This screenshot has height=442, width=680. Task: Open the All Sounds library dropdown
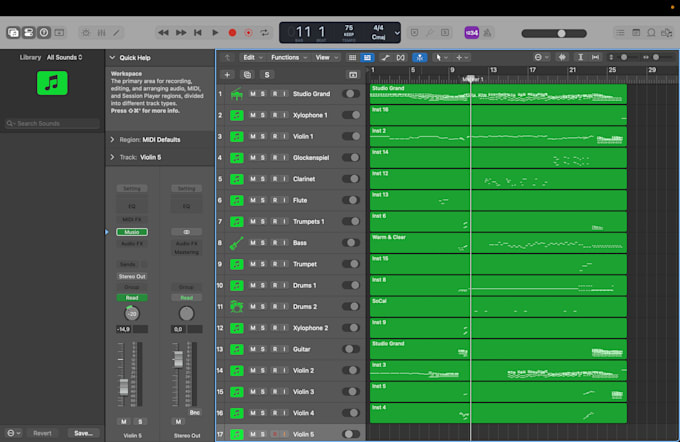[64, 57]
